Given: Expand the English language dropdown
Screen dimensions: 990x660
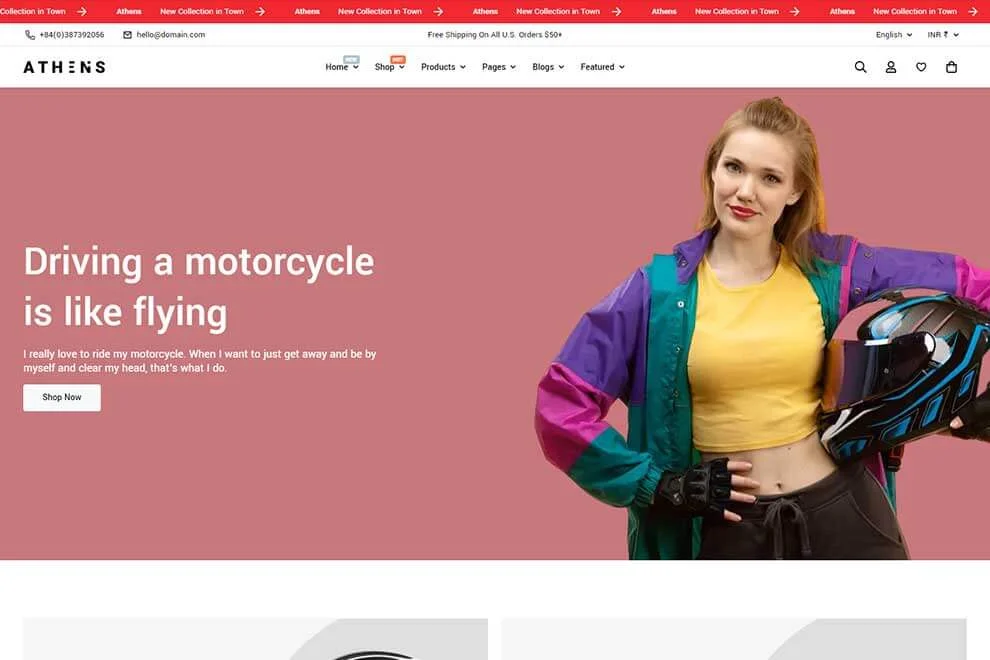Looking at the screenshot, I should tap(893, 35).
